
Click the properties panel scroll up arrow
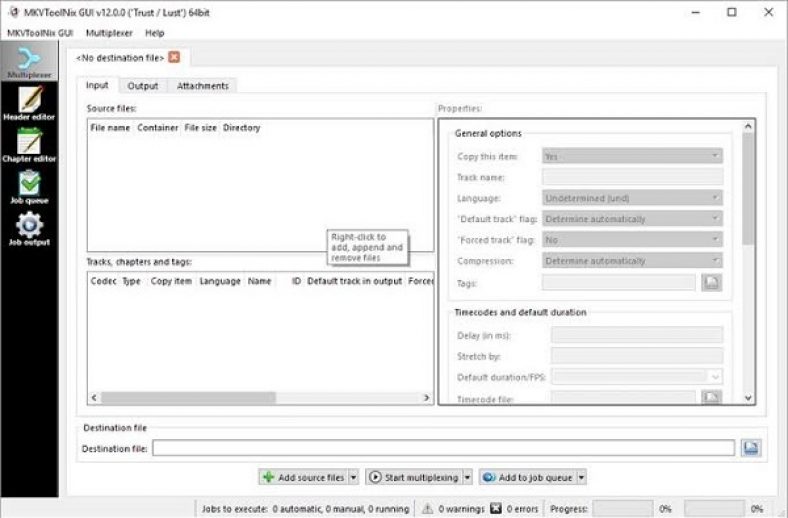pos(748,126)
